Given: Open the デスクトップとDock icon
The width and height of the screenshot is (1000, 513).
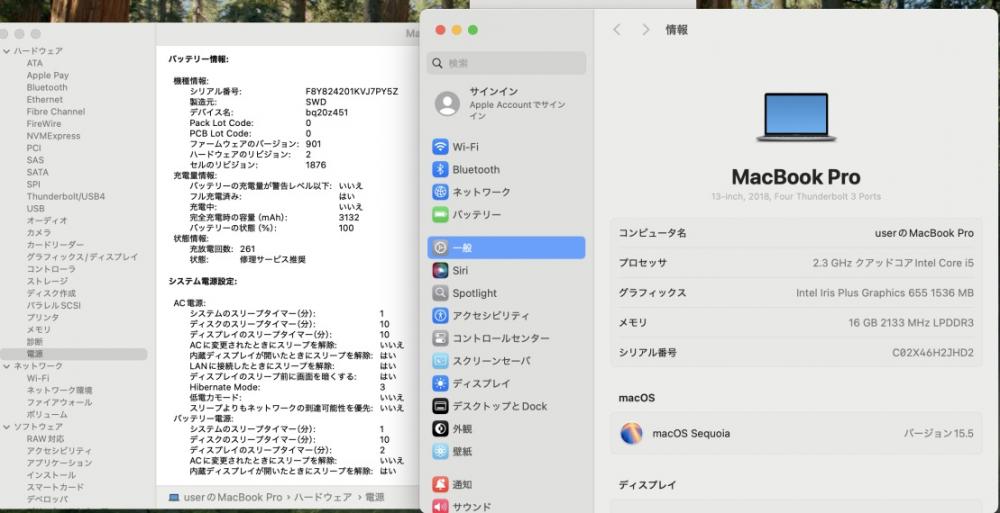Looking at the screenshot, I should point(440,406).
